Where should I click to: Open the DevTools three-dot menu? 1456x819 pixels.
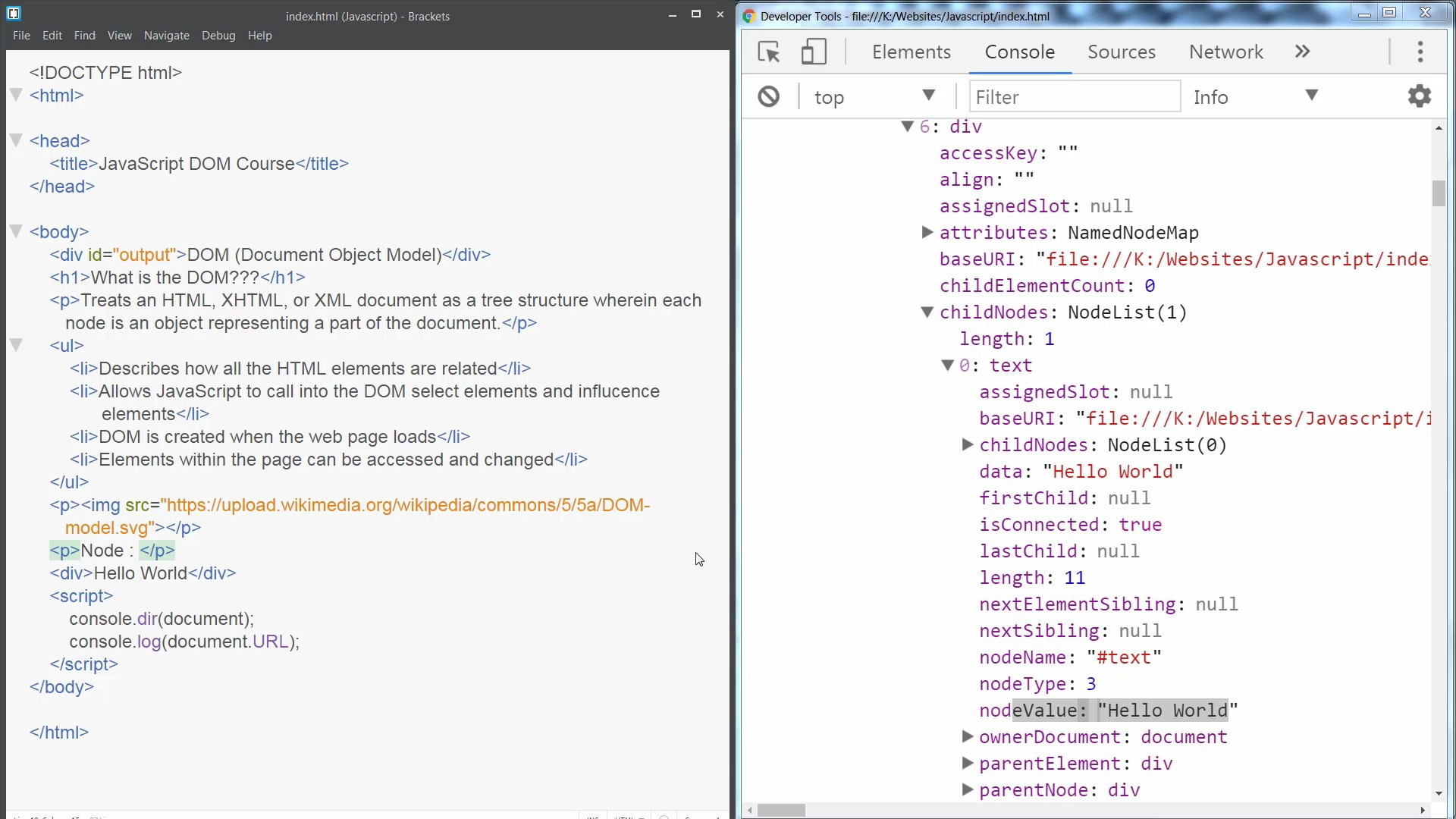[1420, 52]
